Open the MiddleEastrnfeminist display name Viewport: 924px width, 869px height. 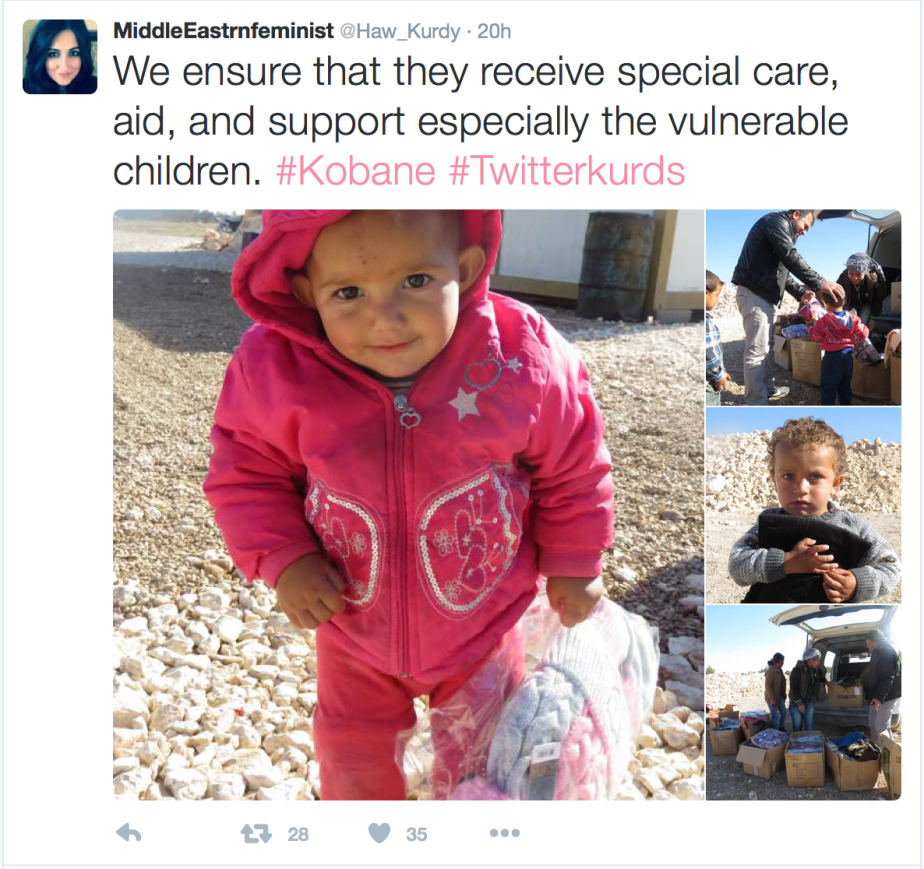(x=223, y=31)
